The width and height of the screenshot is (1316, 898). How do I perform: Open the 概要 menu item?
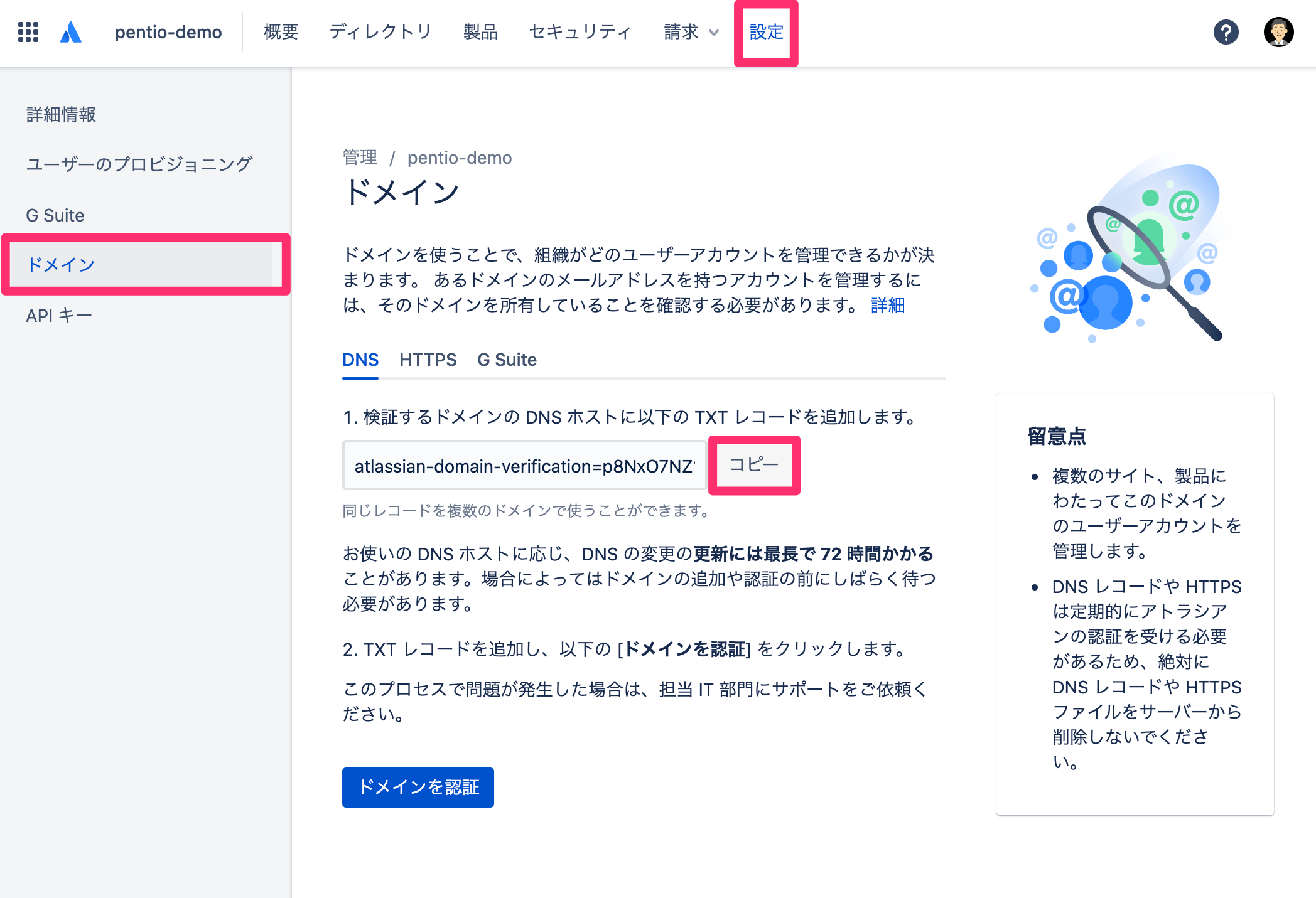click(281, 32)
